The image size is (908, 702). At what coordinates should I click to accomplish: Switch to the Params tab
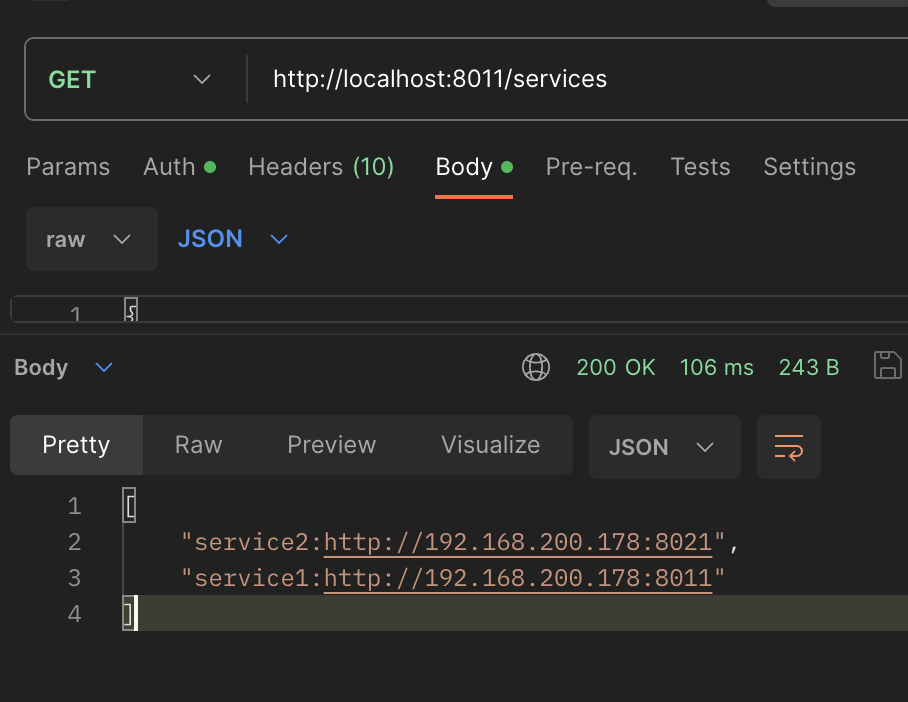tap(68, 167)
